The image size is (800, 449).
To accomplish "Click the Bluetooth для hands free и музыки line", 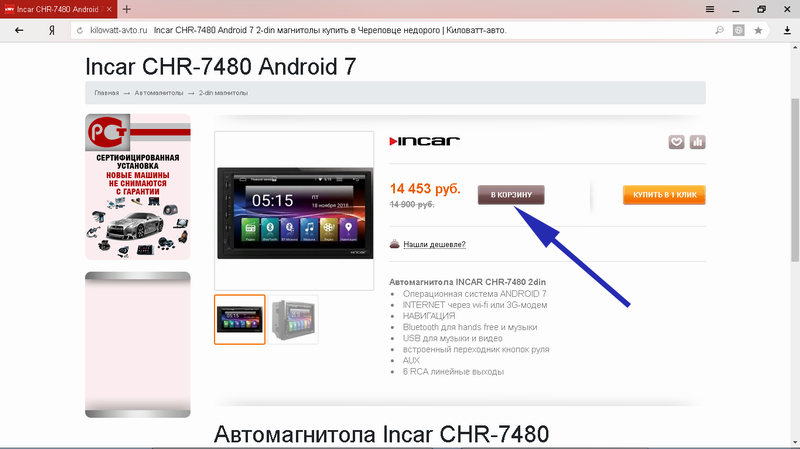I will pyautogui.click(x=470, y=327).
